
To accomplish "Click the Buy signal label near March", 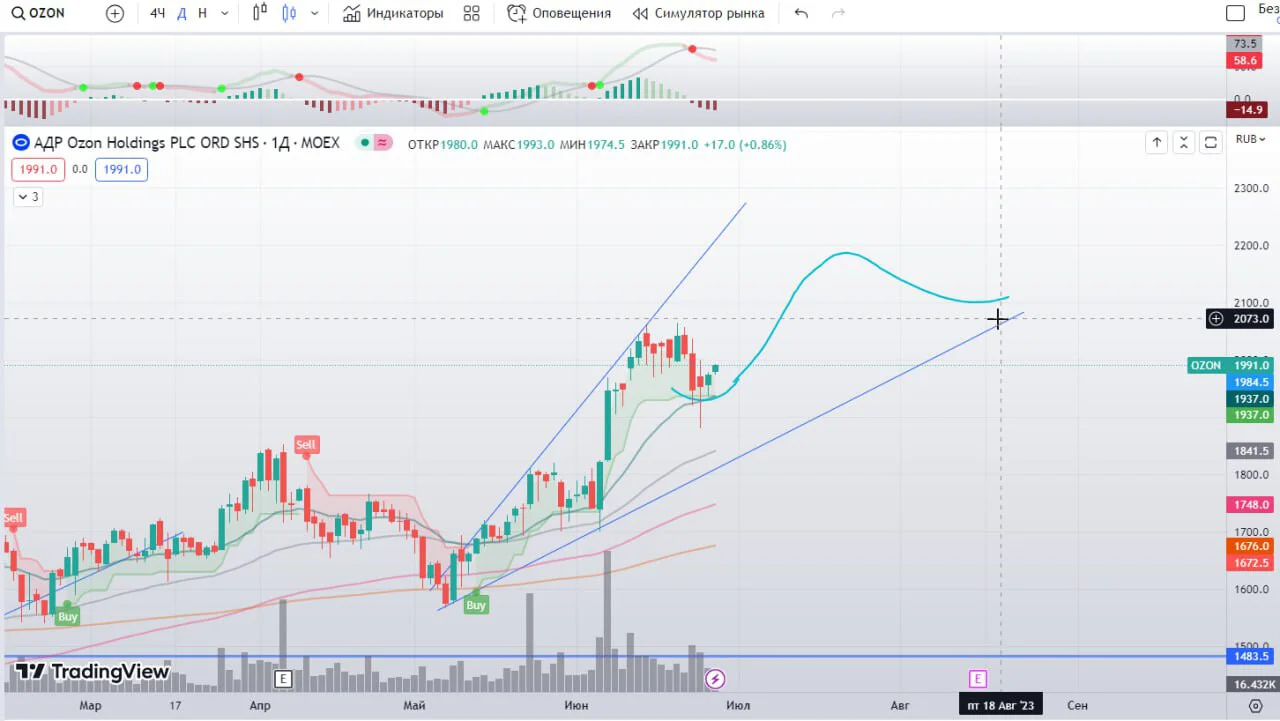I will click(x=67, y=617).
